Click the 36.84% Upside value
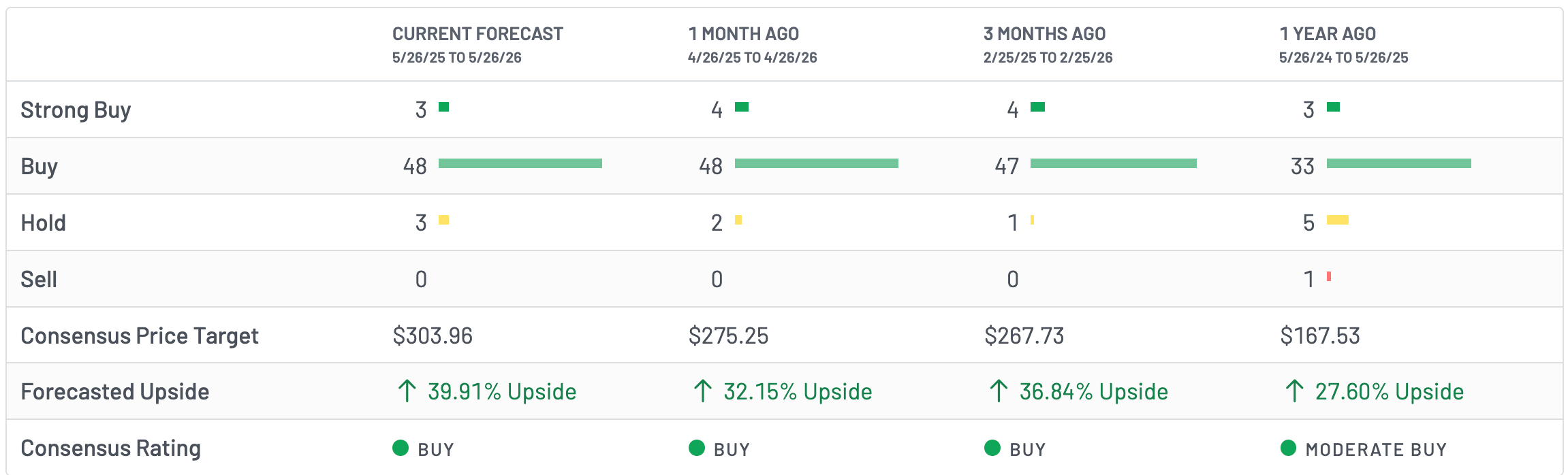Image resolution: width=1568 pixels, height=475 pixels. (x=1093, y=391)
